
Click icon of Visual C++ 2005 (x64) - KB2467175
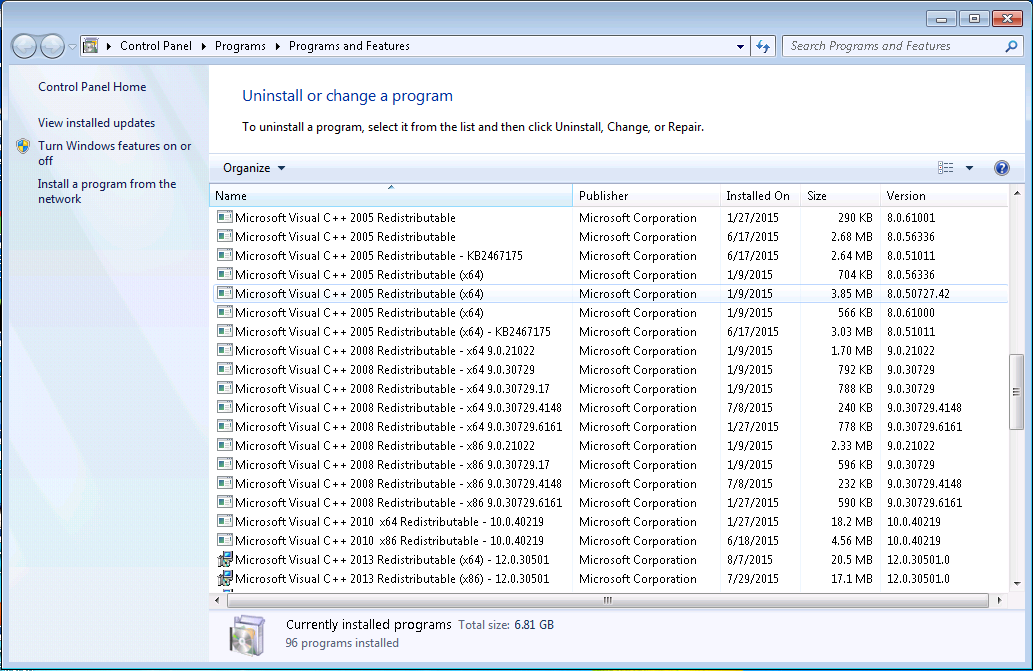point(225,331)
